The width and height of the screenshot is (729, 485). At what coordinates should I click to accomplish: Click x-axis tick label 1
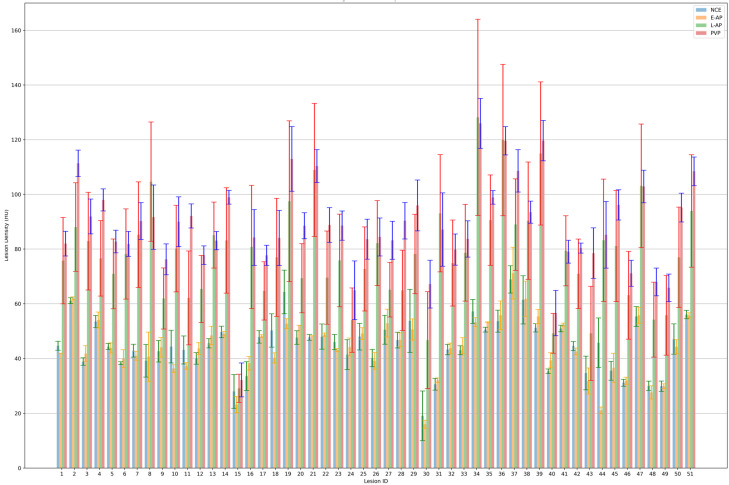(x=61, y=474)
